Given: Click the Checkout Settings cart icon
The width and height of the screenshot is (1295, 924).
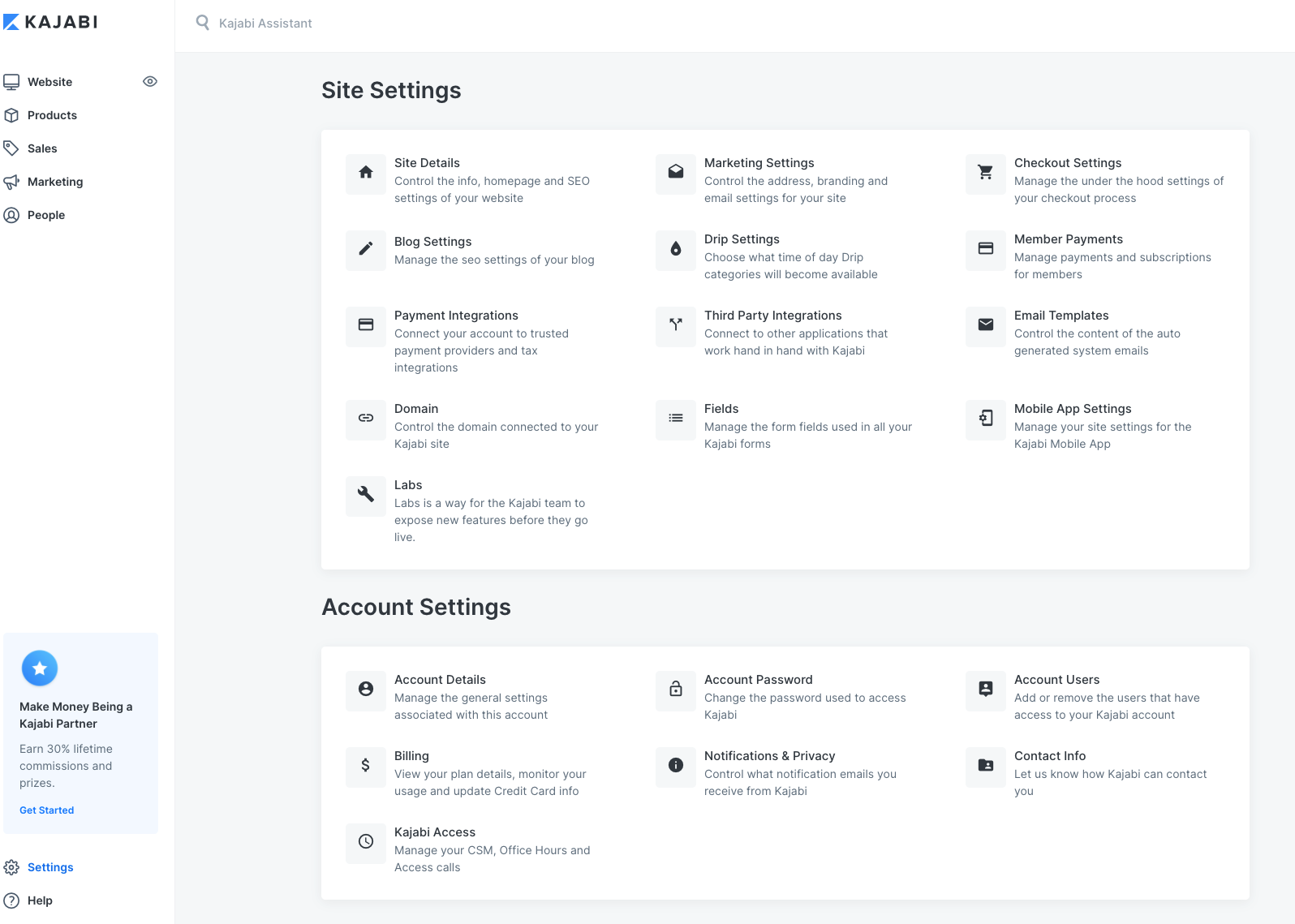Looking at the screenshot, I should 986,172.
